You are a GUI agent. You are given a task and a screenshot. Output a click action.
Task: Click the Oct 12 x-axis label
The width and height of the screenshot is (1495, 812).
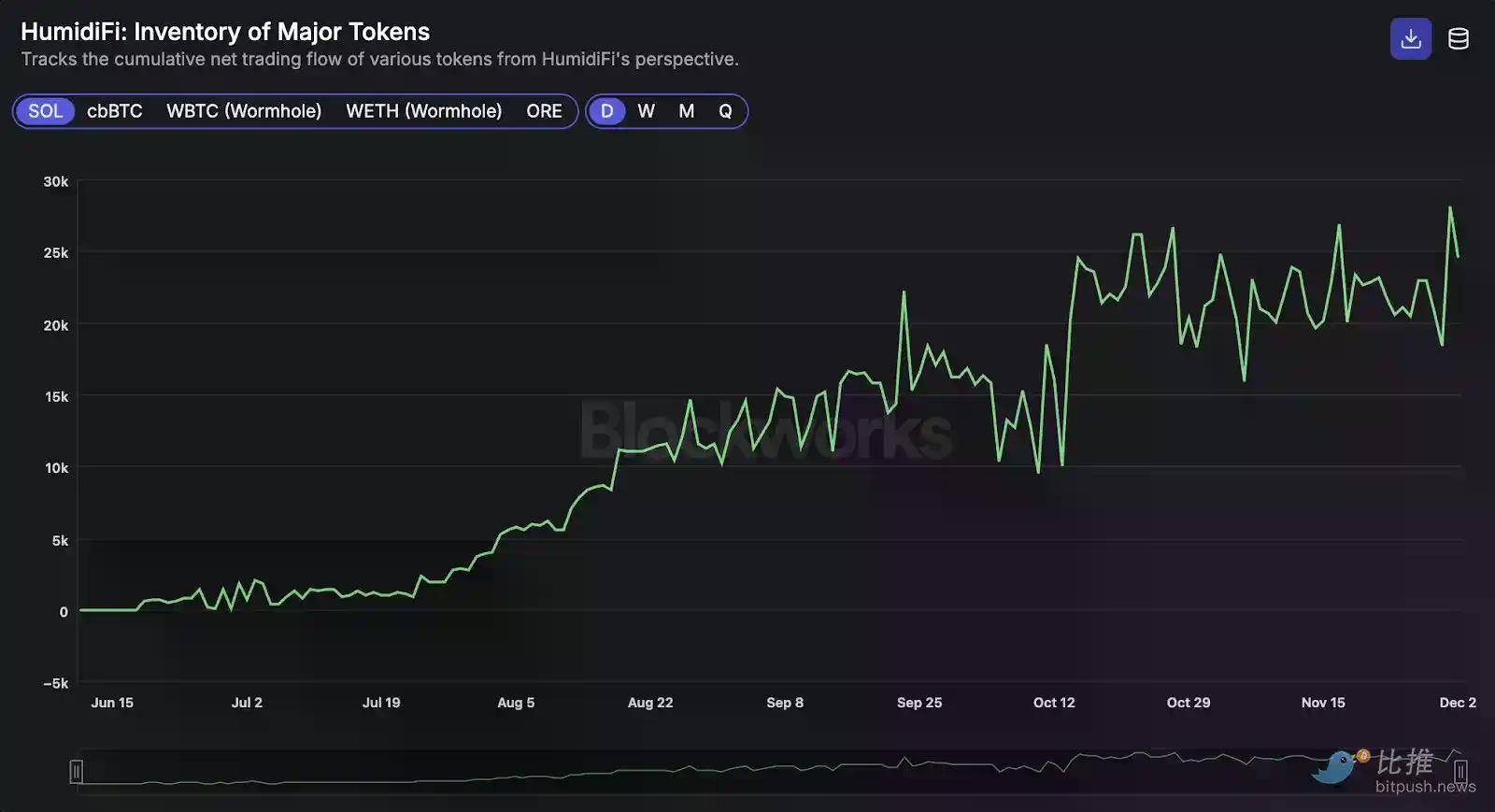click(x=1054, y=703)
